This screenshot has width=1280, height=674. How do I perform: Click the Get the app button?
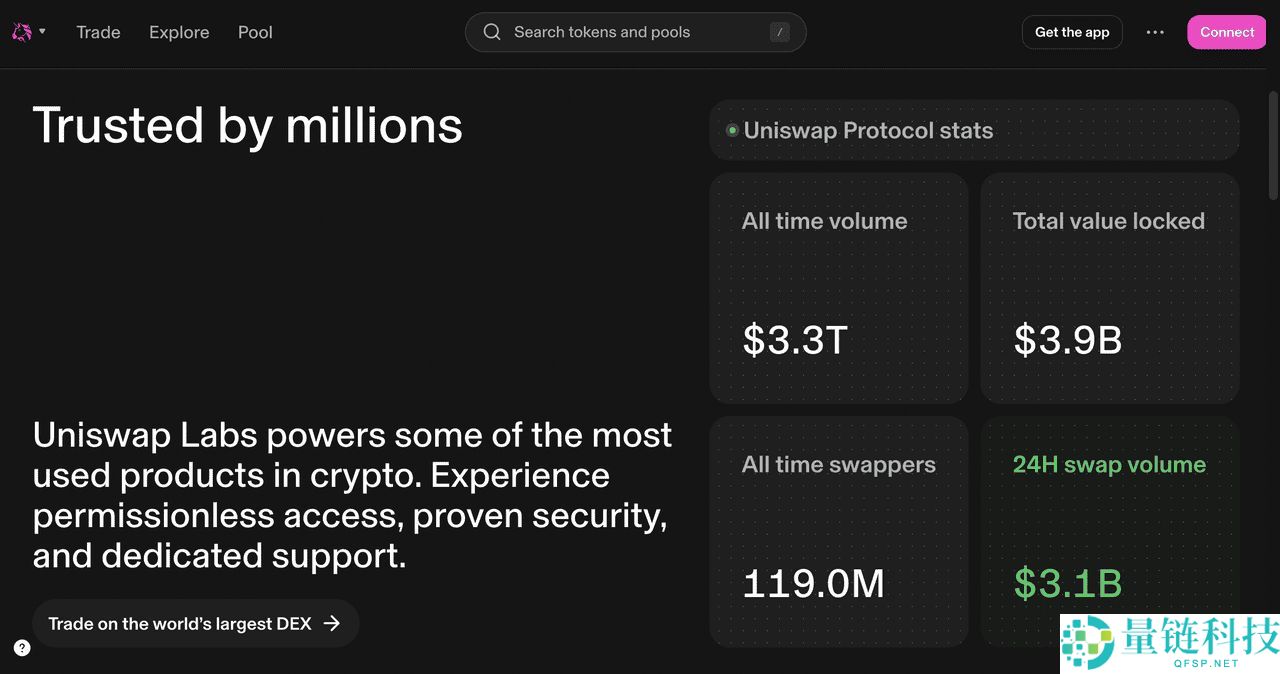pos(1071,31)
